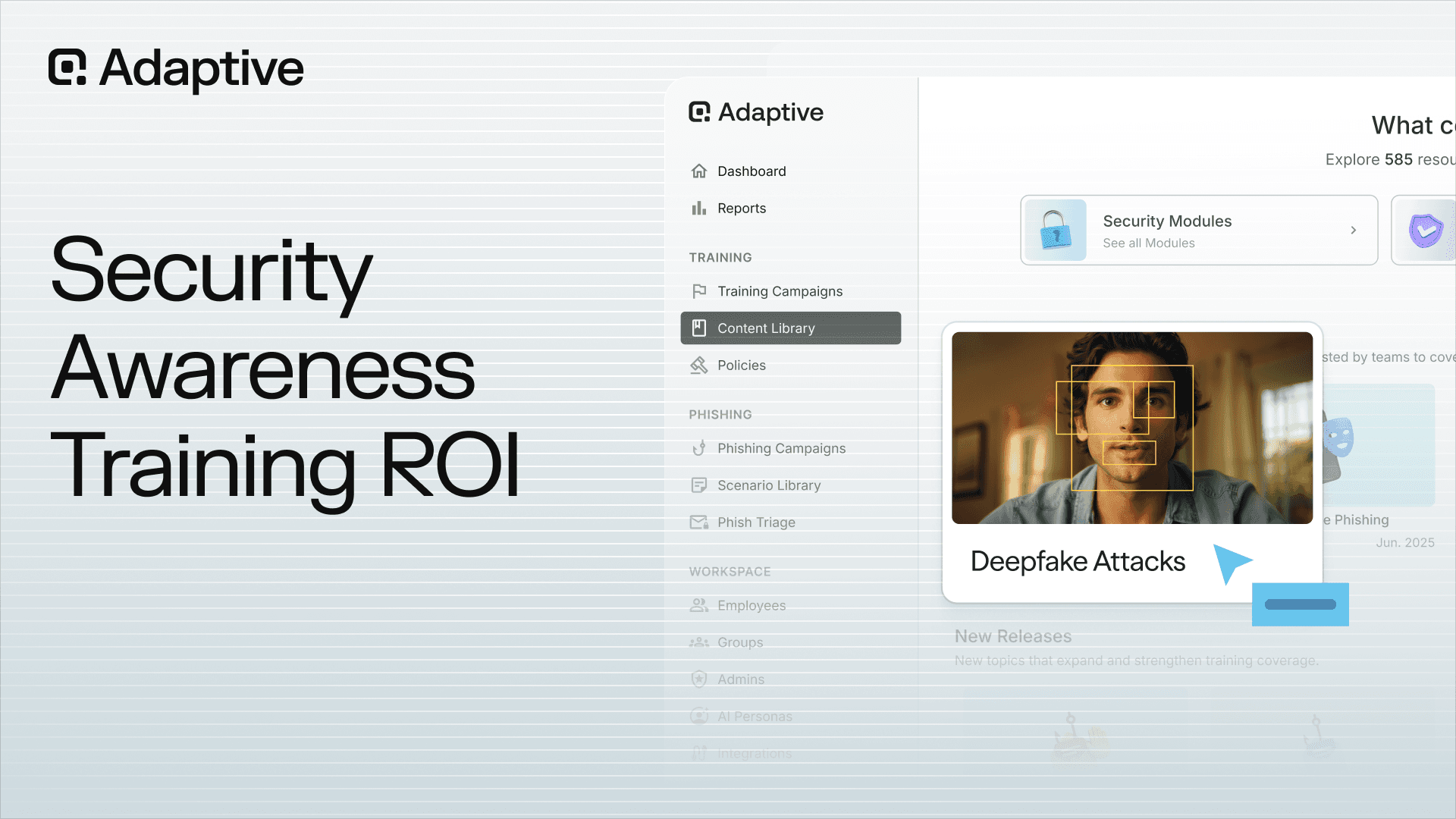
Task: Click the Content Library book icon
Action: (x=699, y=328)
